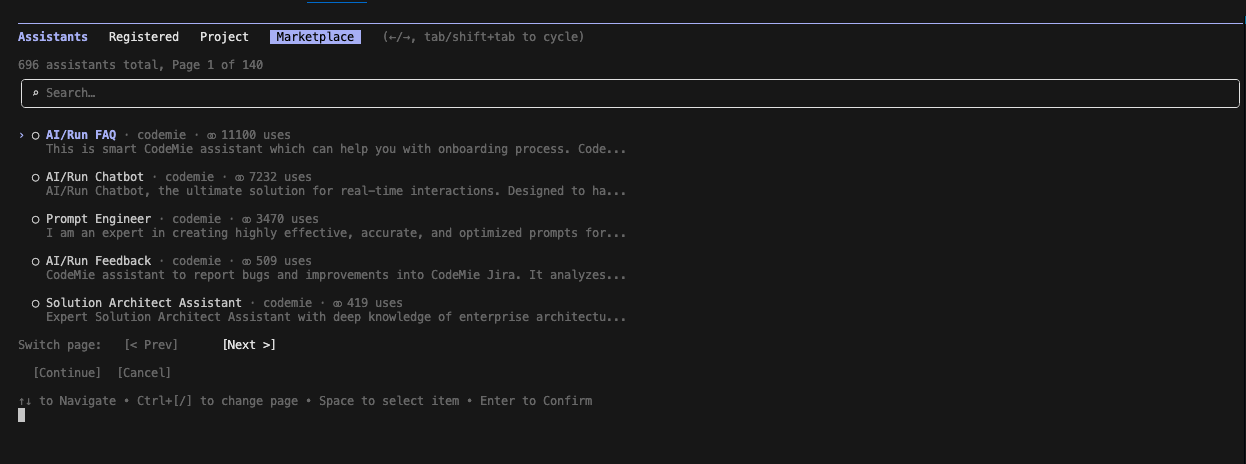Click the uses icon beside 3470 uses
Screen dimensions: 1246x464
(246, 219)
